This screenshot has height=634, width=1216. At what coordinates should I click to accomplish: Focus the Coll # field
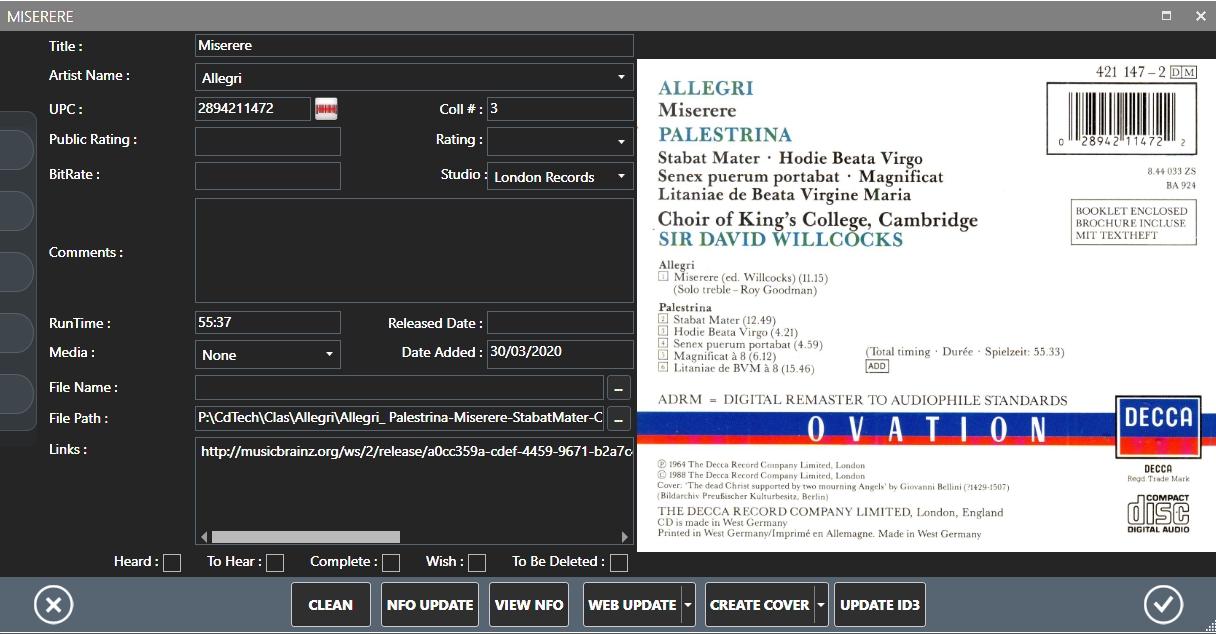click(x=560, y=109)
